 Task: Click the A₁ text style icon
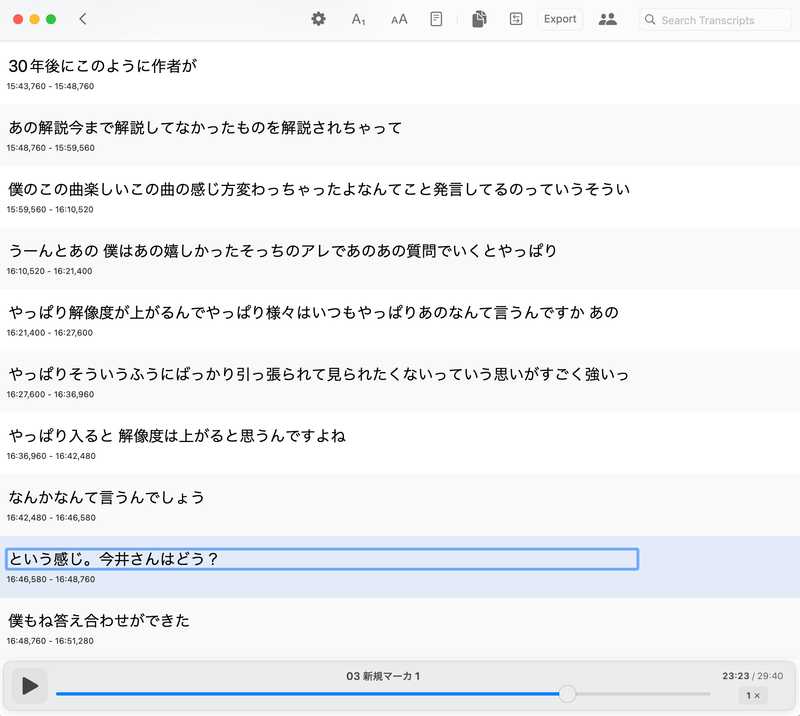pos(357,18)
